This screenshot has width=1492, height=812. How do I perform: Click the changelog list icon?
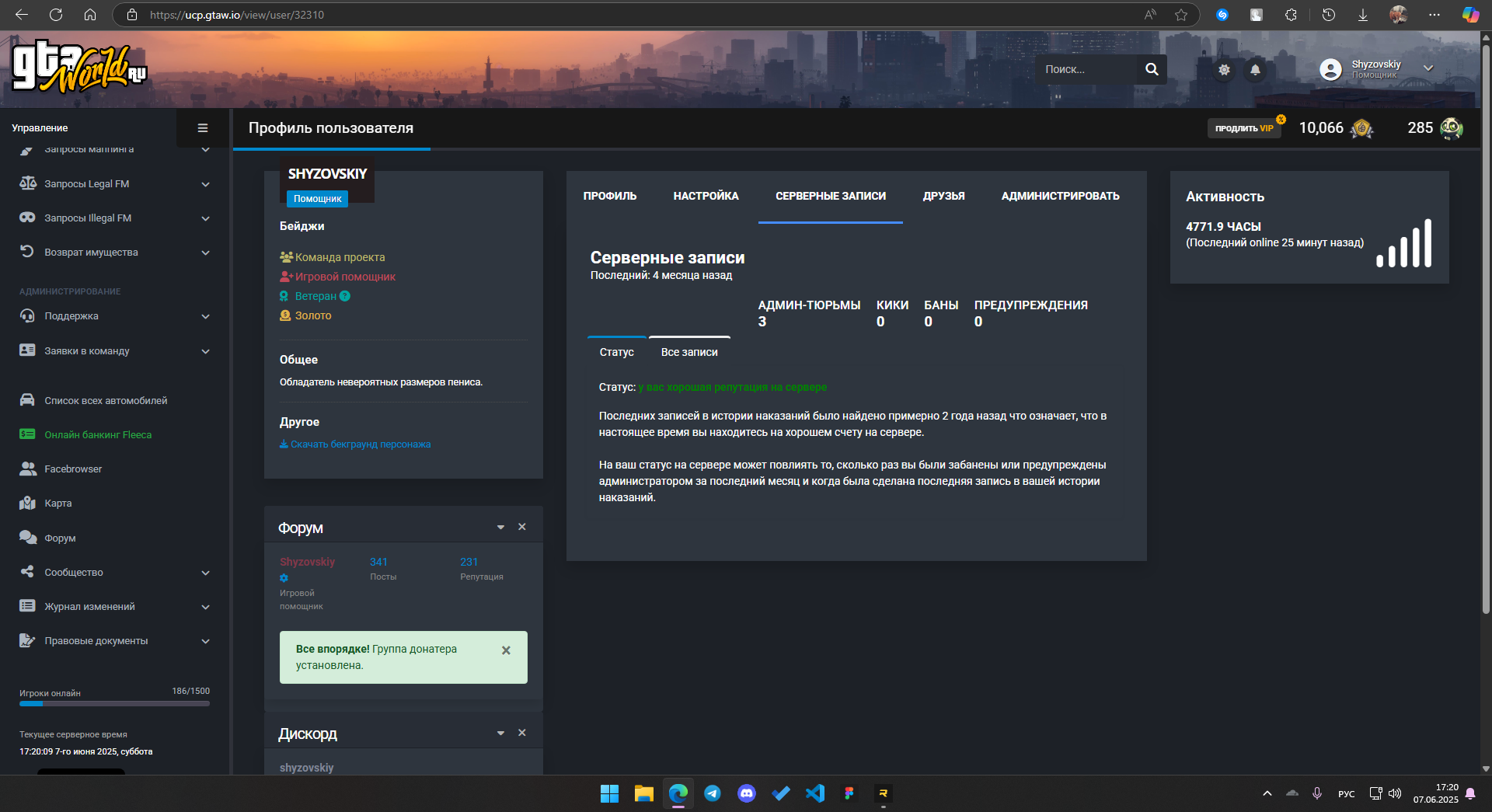click(x=27, y=606)
